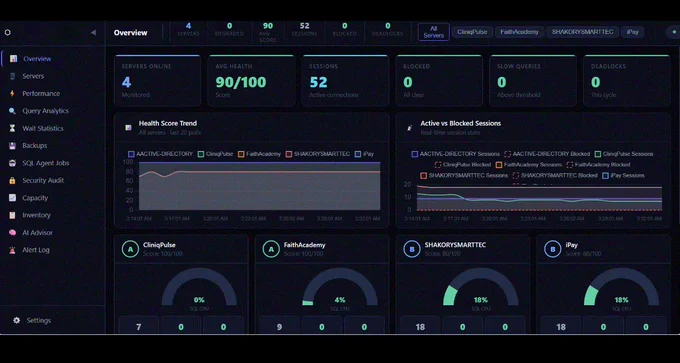The width and height of the screenshot is (680, 363).
Task: Toggle AACTIVE-DIRECTORY in Health Score legend
Action: 160,154
